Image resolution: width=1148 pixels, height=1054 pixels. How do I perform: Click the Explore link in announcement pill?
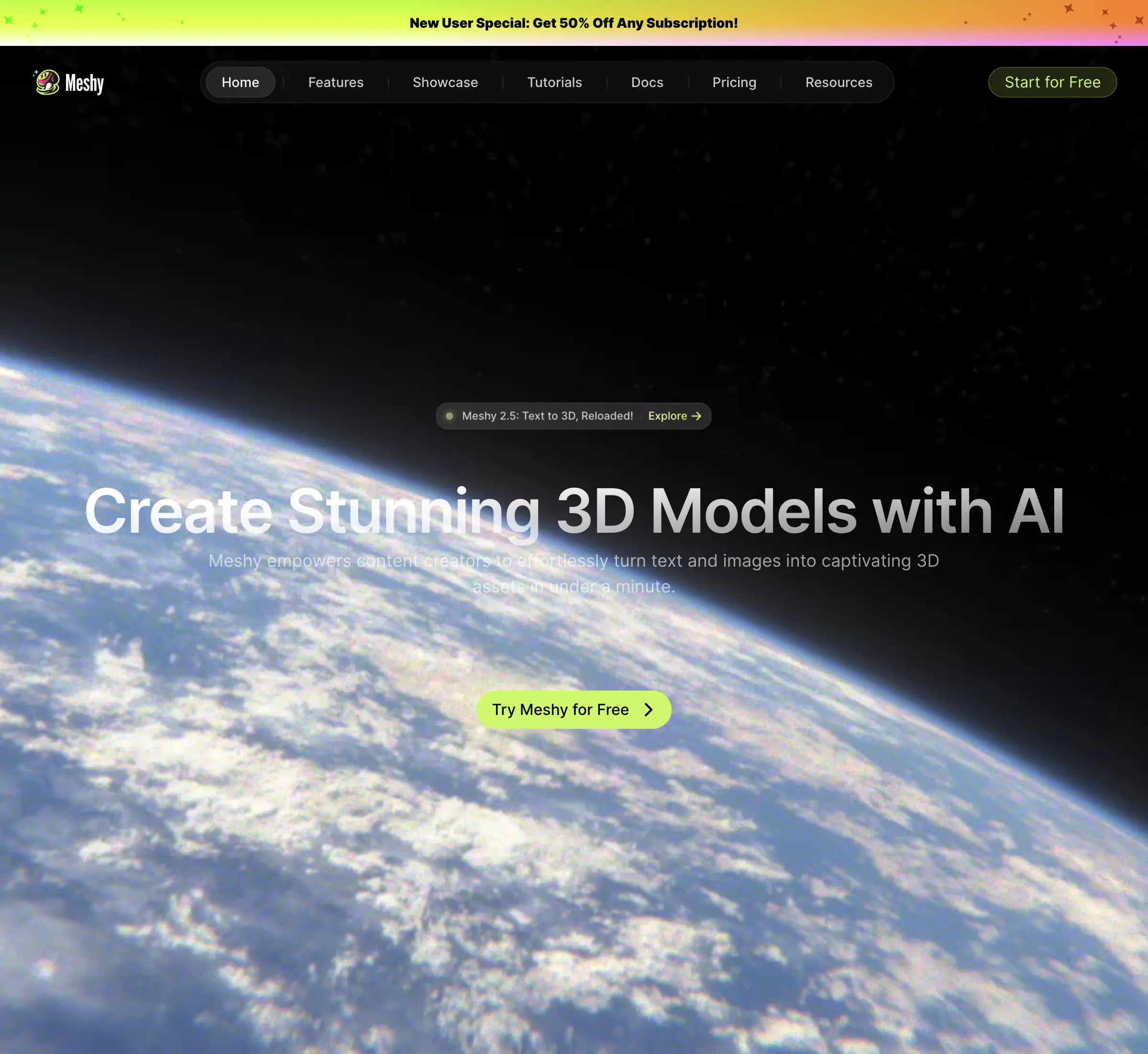pos(674,416)
